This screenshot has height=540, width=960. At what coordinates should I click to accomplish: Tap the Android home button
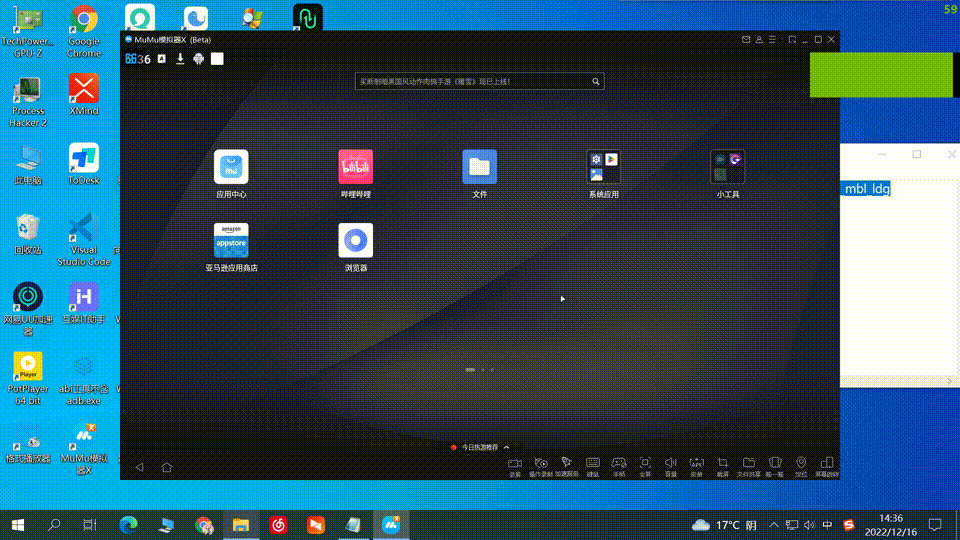coord(167,467)
